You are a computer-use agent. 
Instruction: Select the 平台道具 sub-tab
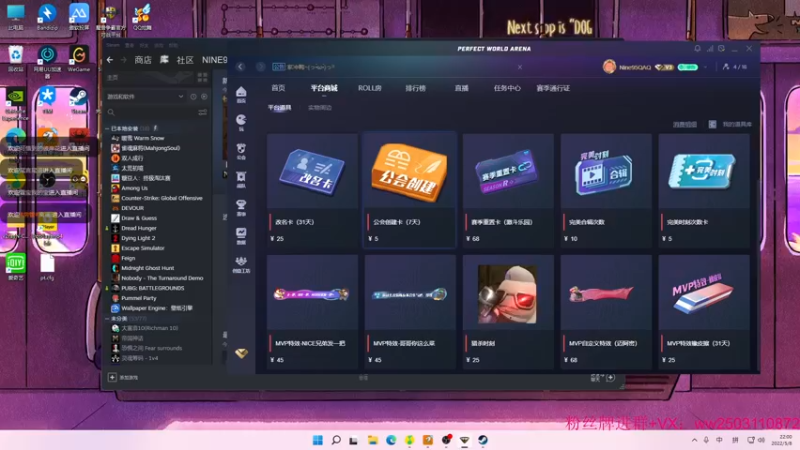pos(280,108)
